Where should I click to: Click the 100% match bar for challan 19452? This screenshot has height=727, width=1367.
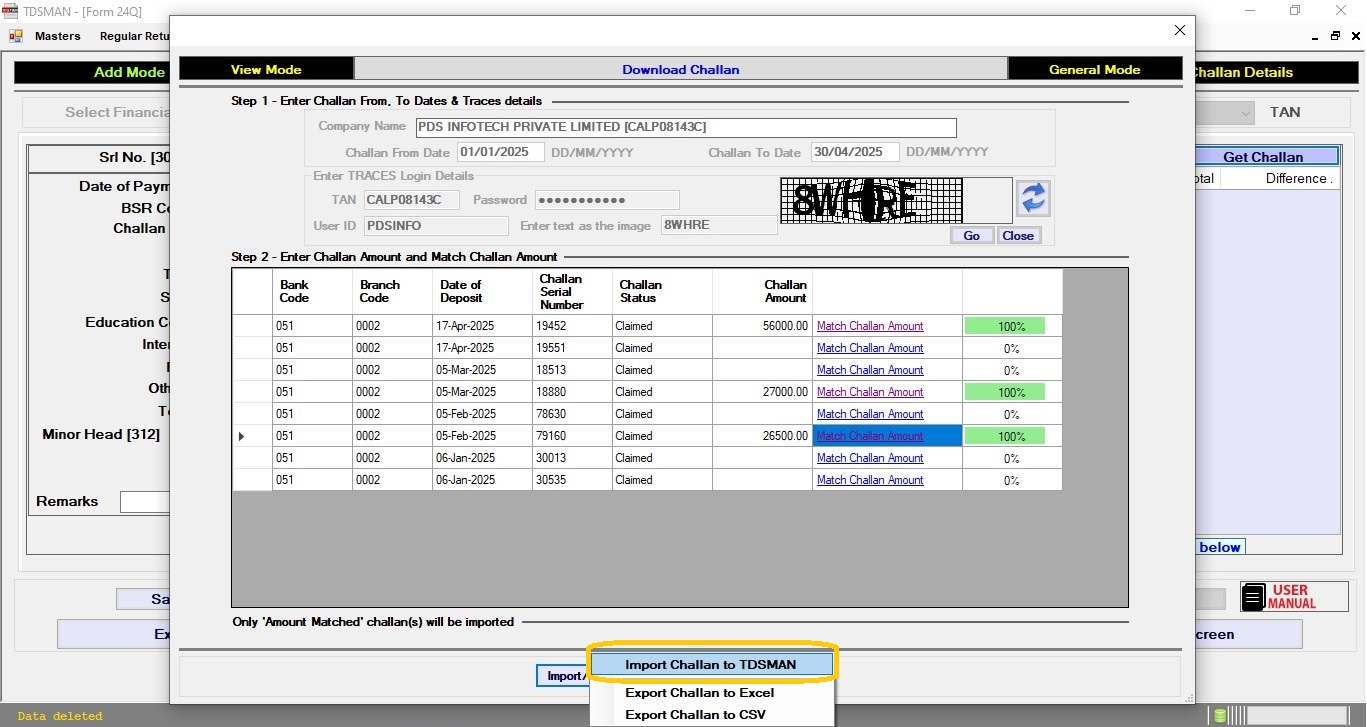point(1004,326)
